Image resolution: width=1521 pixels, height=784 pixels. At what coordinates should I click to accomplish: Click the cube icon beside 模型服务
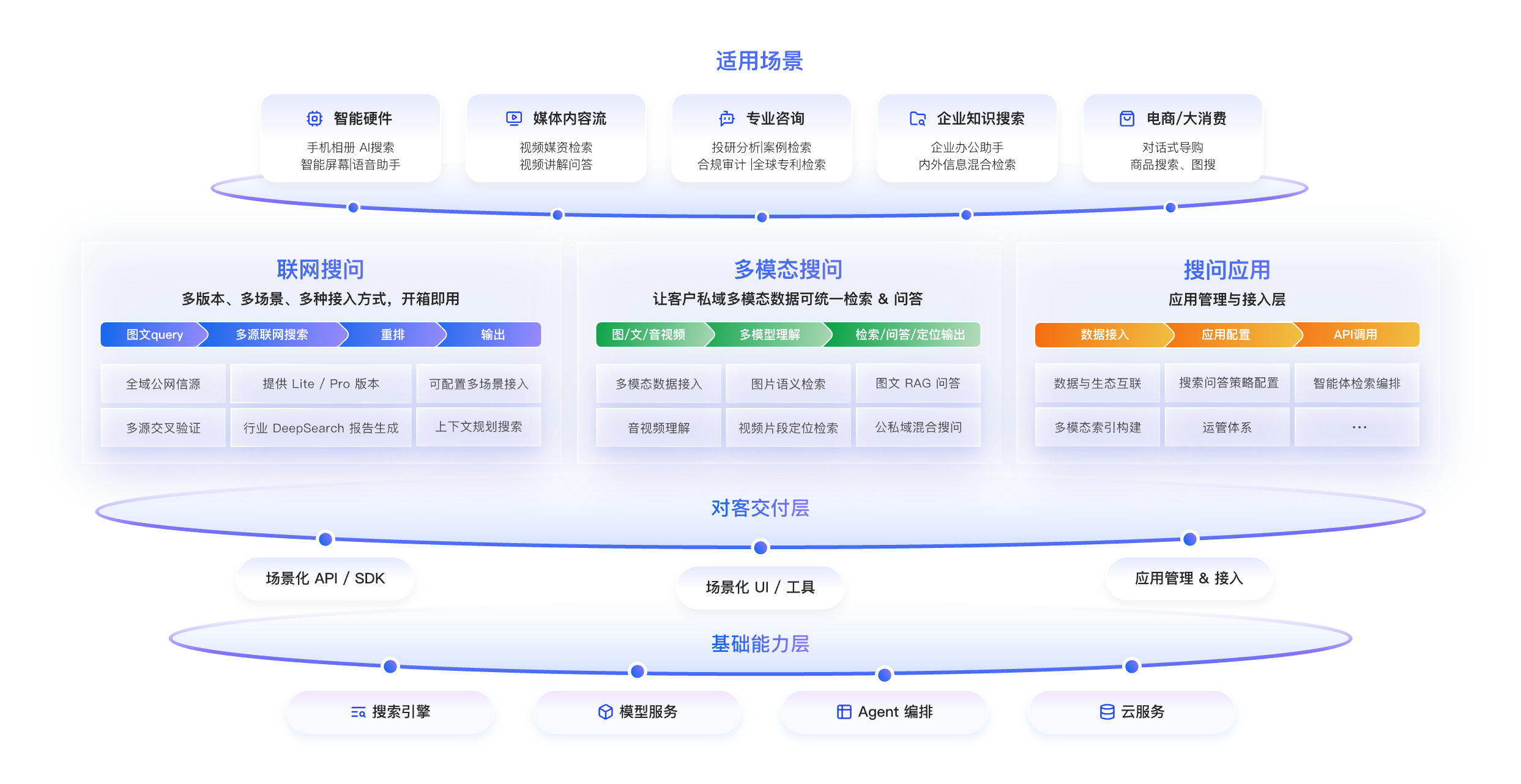click(x=606, y=712)
